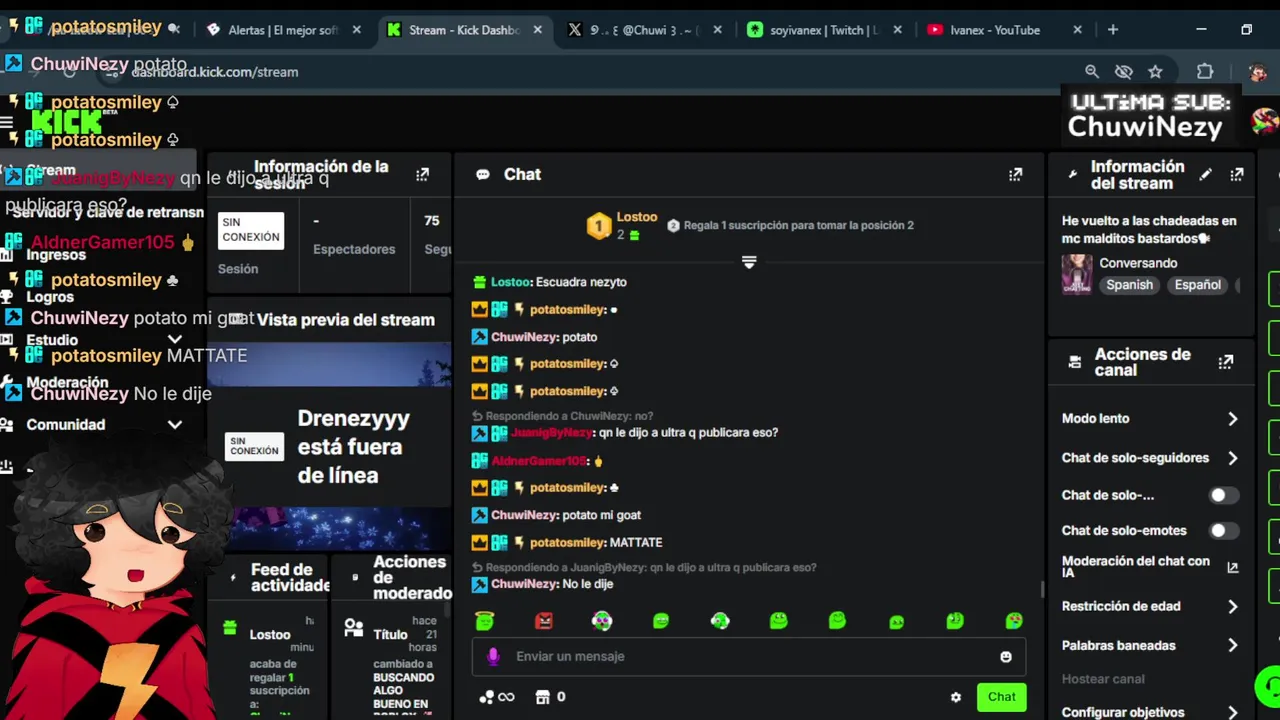Click Regala 1 suscripción link
Screen dimensions: 1280x720
tap(798, 226)
